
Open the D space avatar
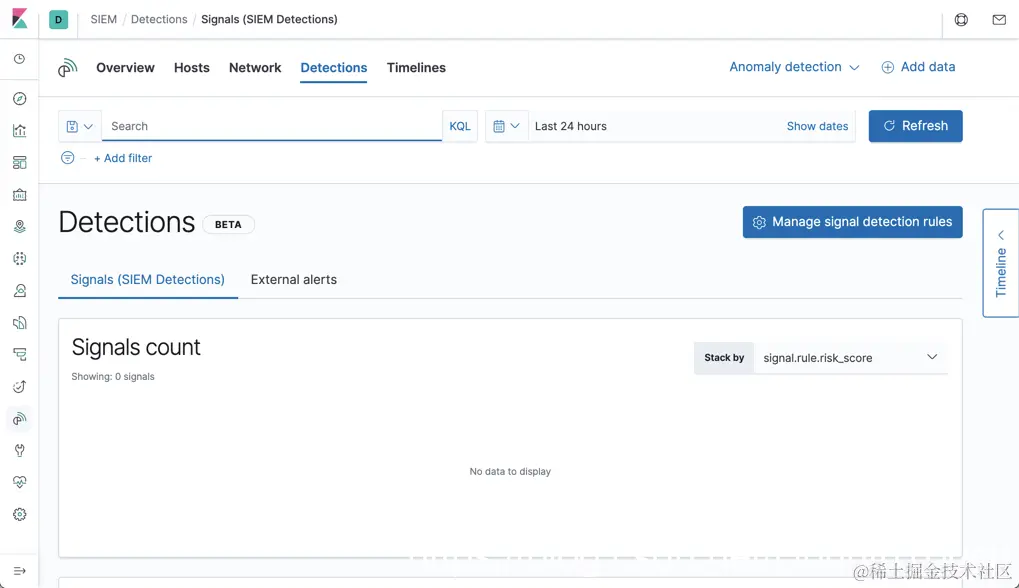(x=58, y=19)
